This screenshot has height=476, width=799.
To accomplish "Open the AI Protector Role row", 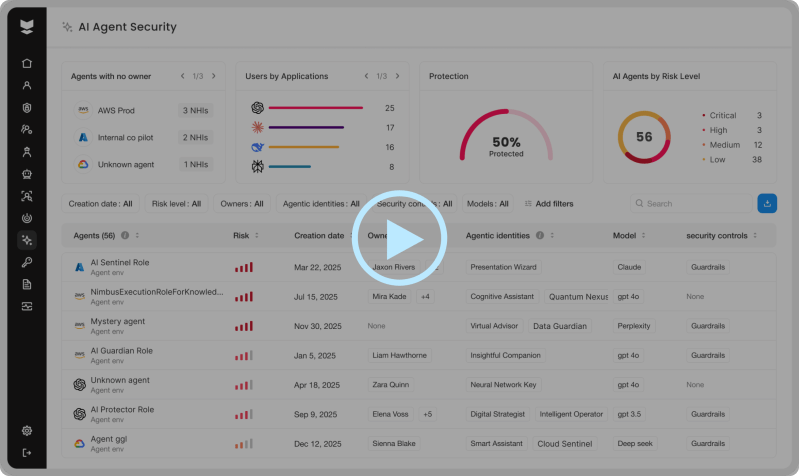I will tap(419, 414).
